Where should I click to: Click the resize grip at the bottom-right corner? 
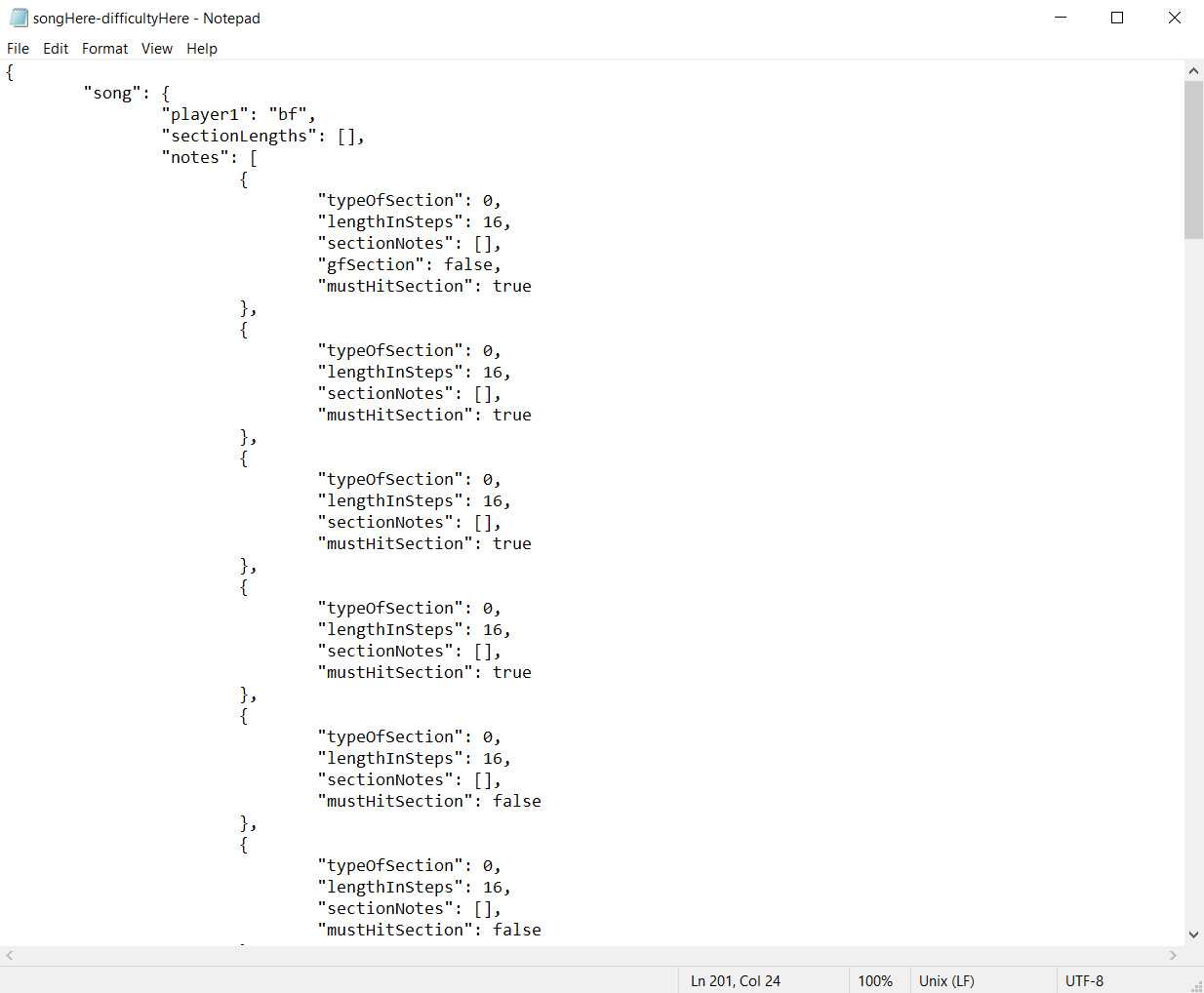coord(1197,985)
